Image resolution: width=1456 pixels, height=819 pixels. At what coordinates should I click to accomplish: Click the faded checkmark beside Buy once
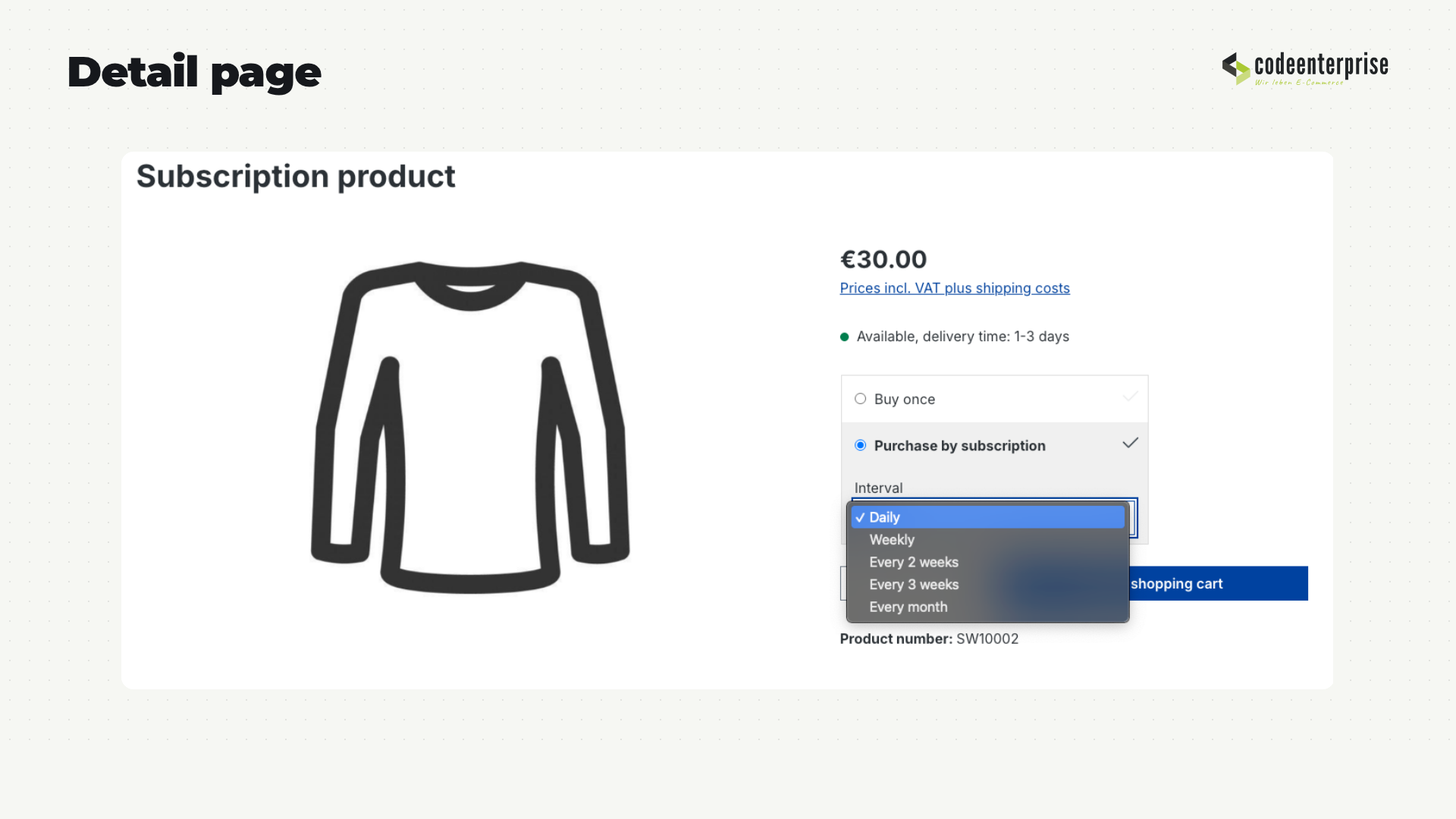coord(1130,397)
